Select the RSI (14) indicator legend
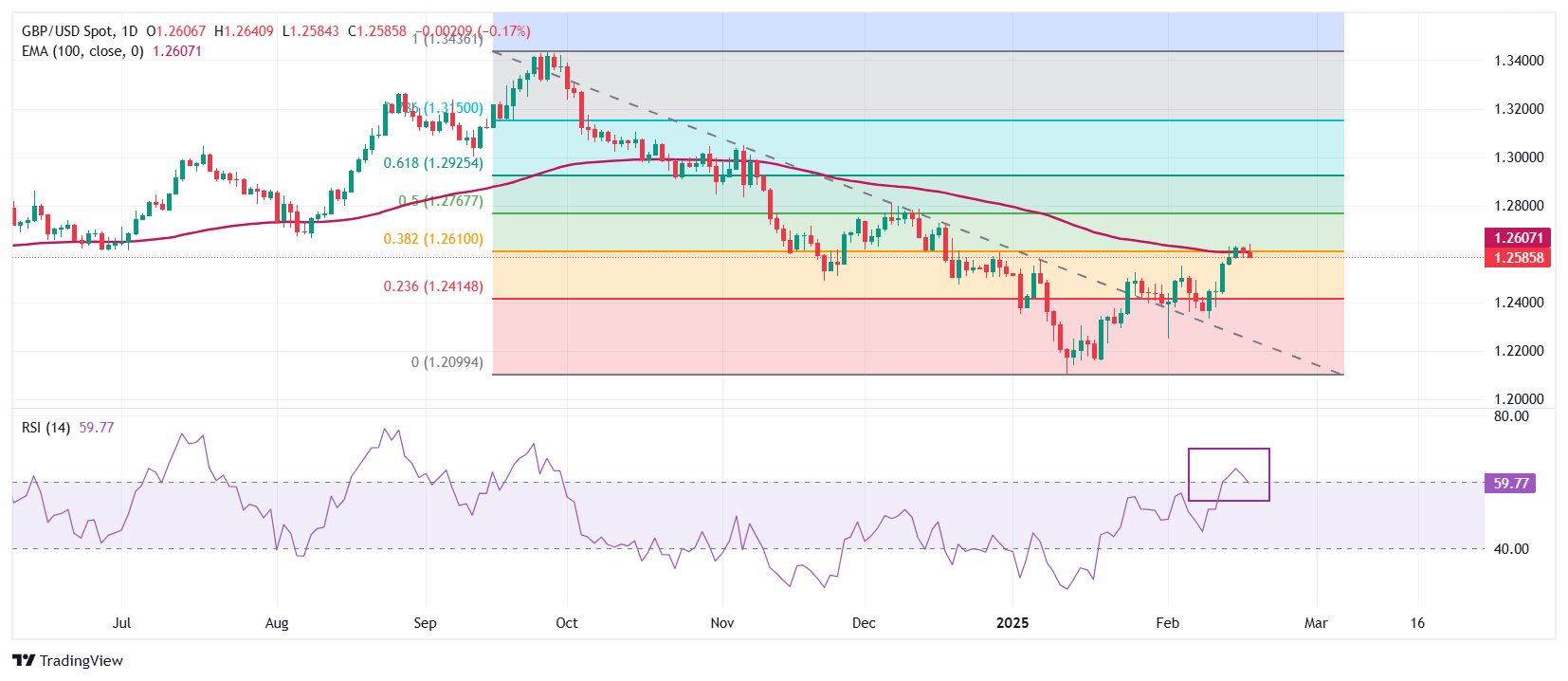Viewport: 1568px width, 681px height. click(x=46, y=428)
